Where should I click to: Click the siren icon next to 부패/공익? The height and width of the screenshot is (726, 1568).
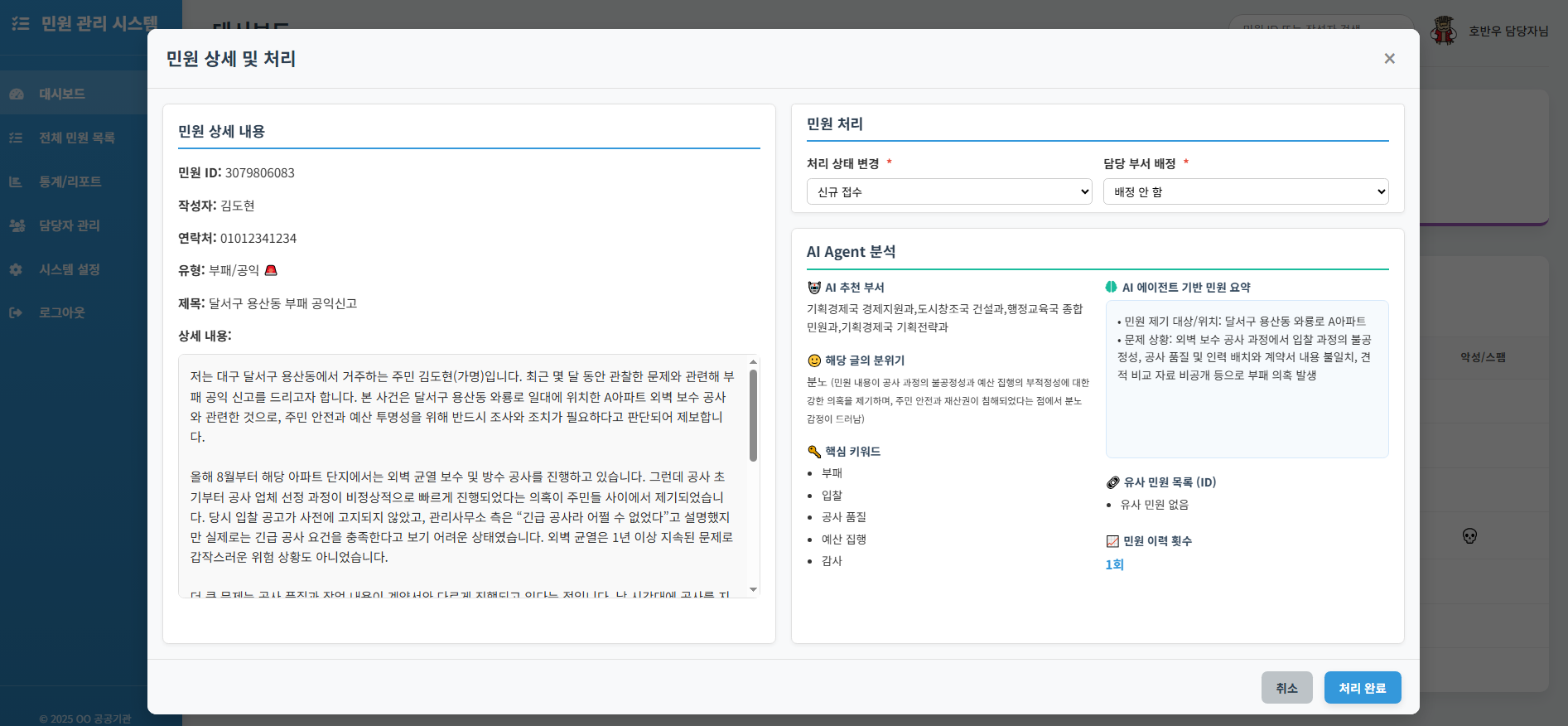coord(271,270)
